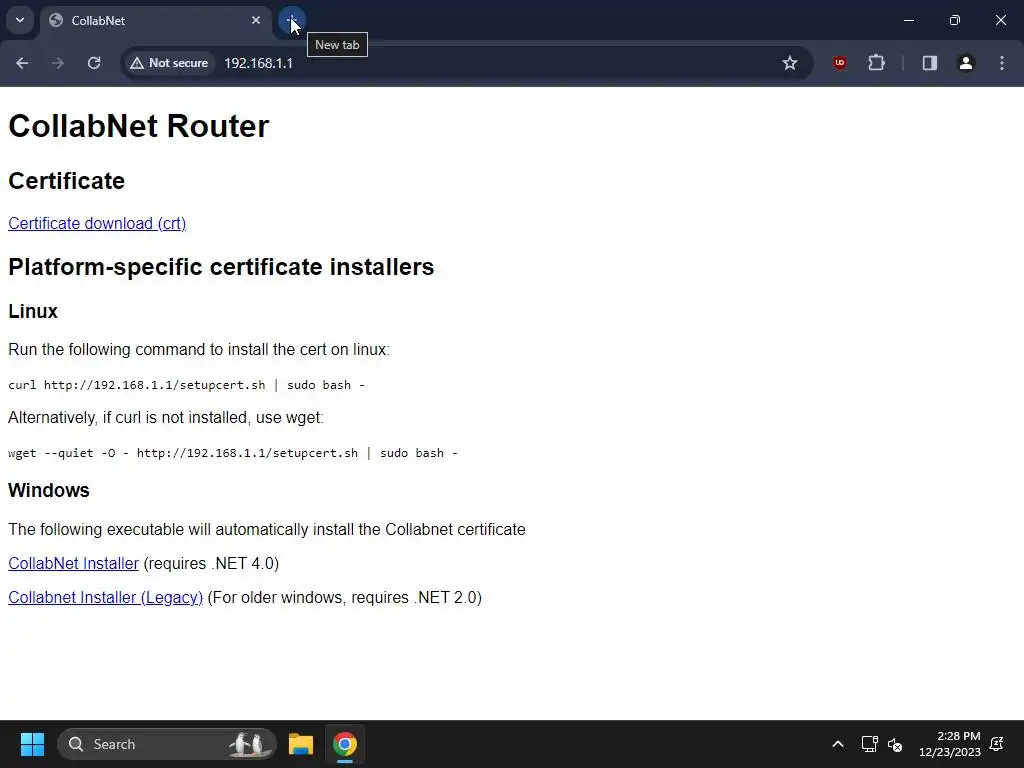Download the certificate via crt link
The width and height of the screenshot is (1024, 768).
click(97, 223)
